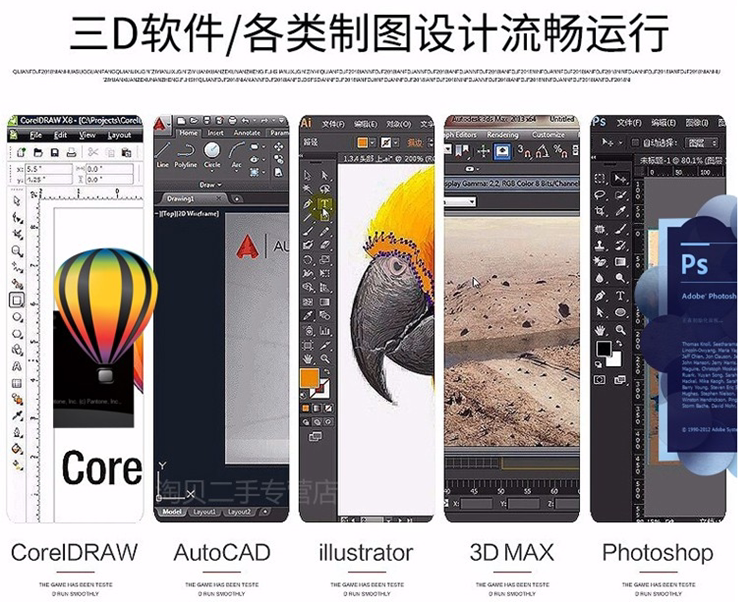
Task: Open the 文件(F) menu in Photoshop
Action: click(x=629, y=123)
